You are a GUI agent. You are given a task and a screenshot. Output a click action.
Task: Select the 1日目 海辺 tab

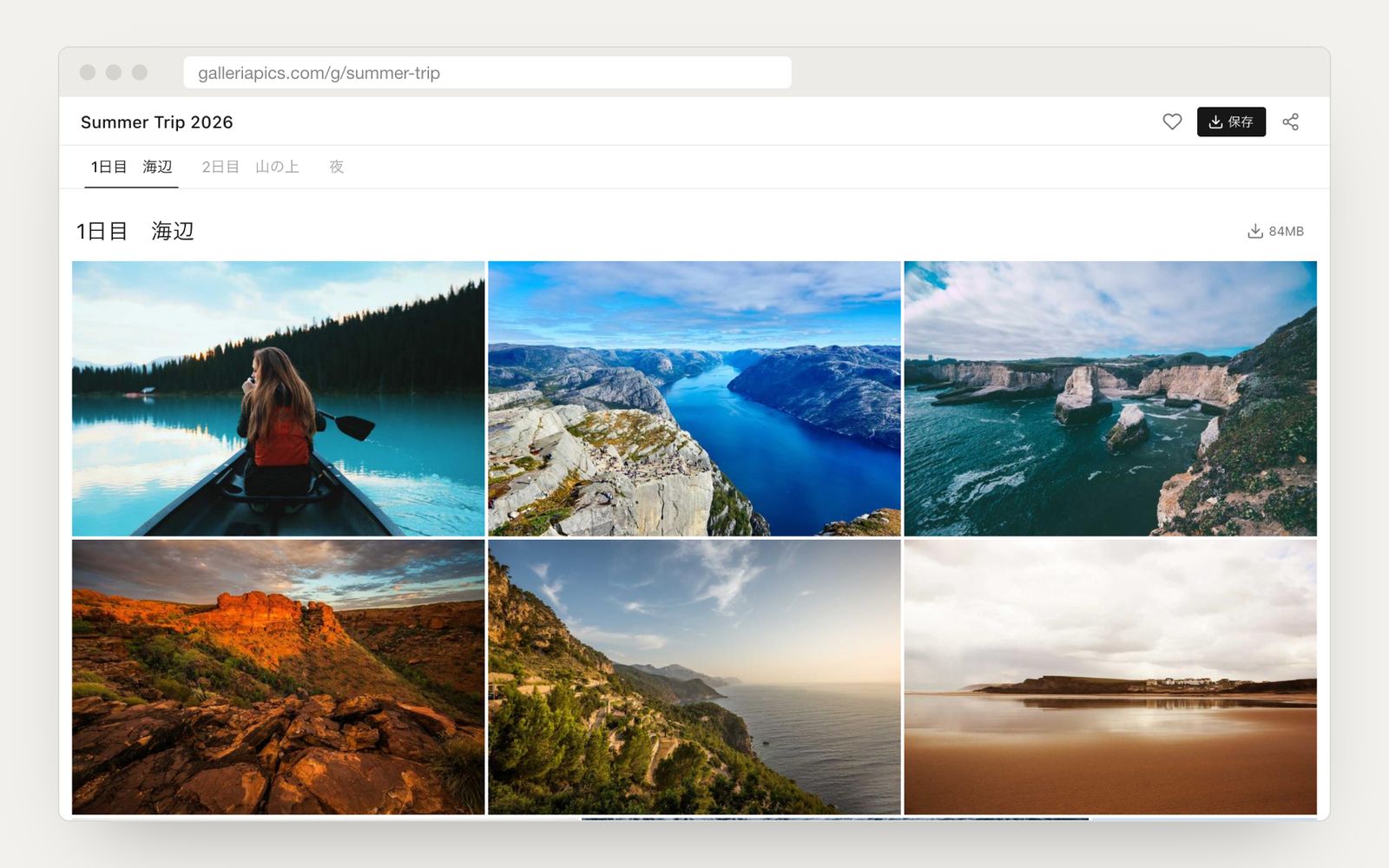pyautogui.click(x=131, y=167)
